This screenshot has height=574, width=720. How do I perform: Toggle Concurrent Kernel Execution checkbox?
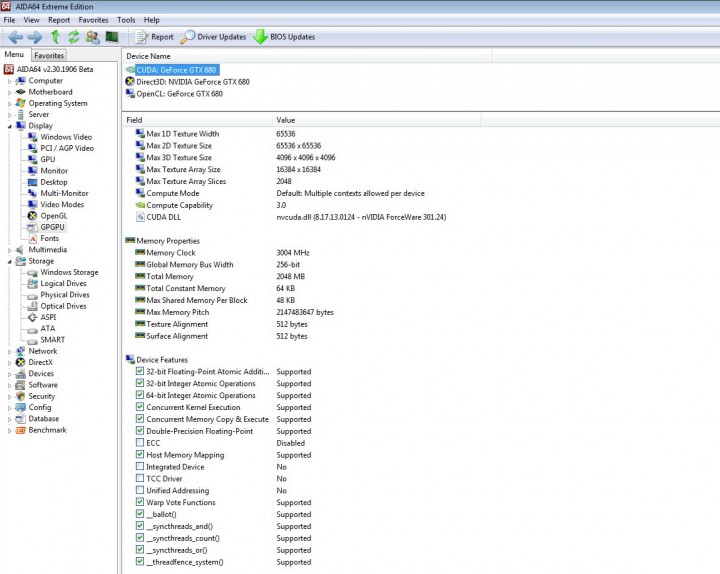pyautogui.click(x=140, y=407)
